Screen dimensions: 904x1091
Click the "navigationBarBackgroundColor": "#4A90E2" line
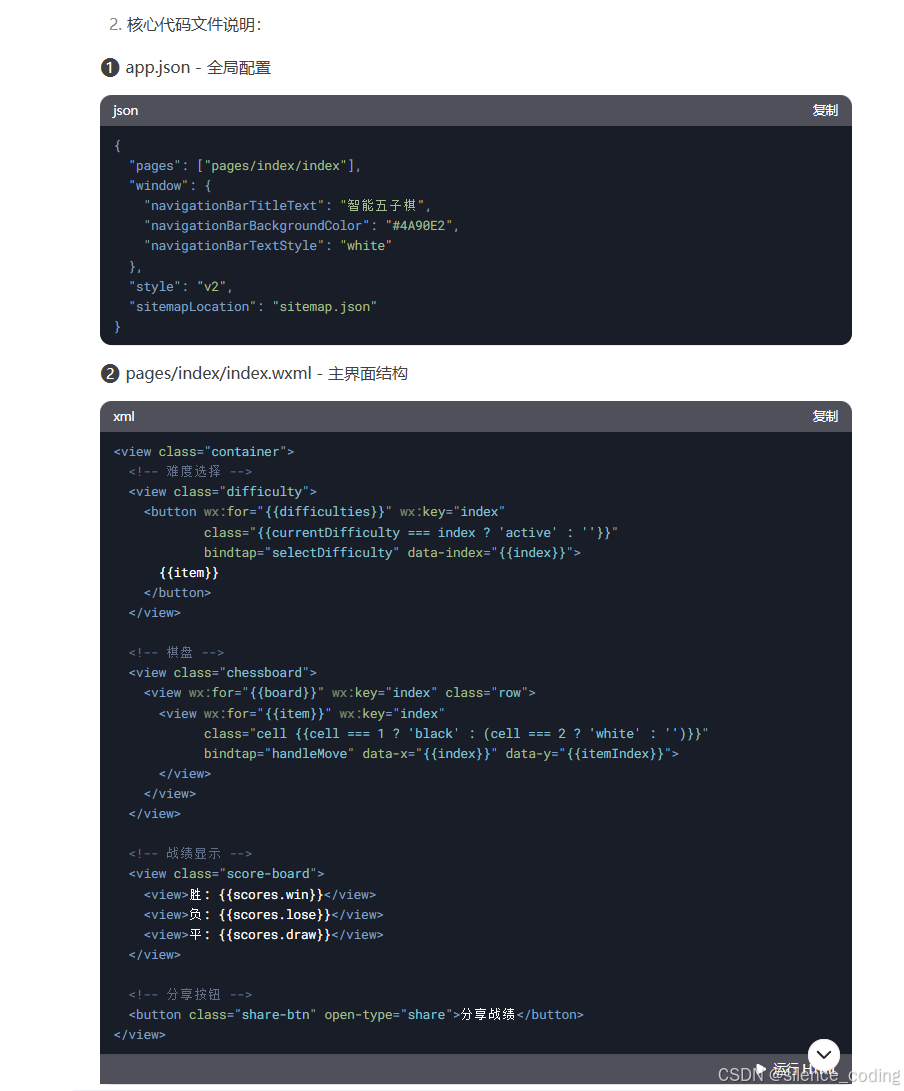pyautogui.click(x=301, y=226)
